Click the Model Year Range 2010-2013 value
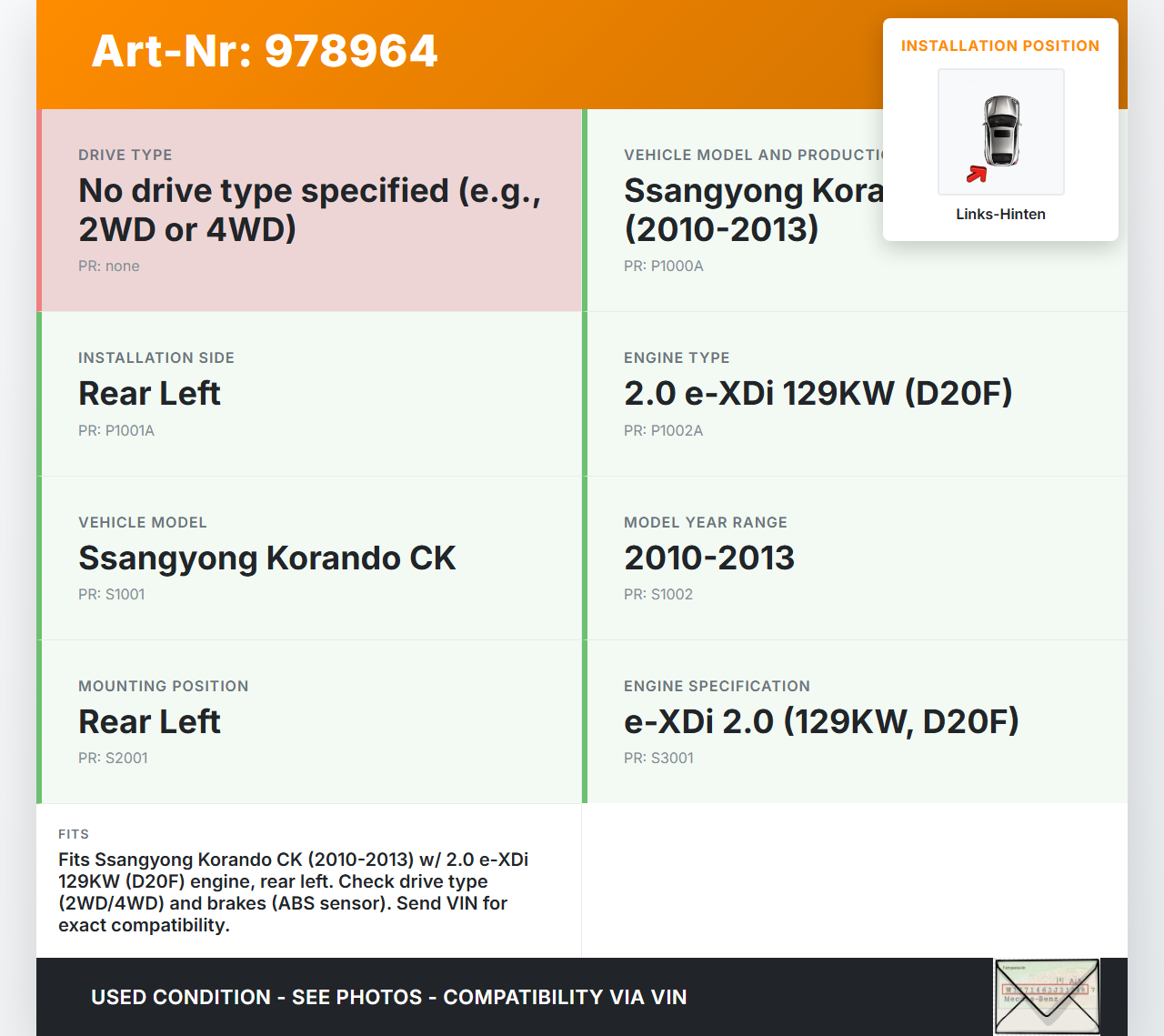This screenshot has height=1036, width=1164. (708, 558)
